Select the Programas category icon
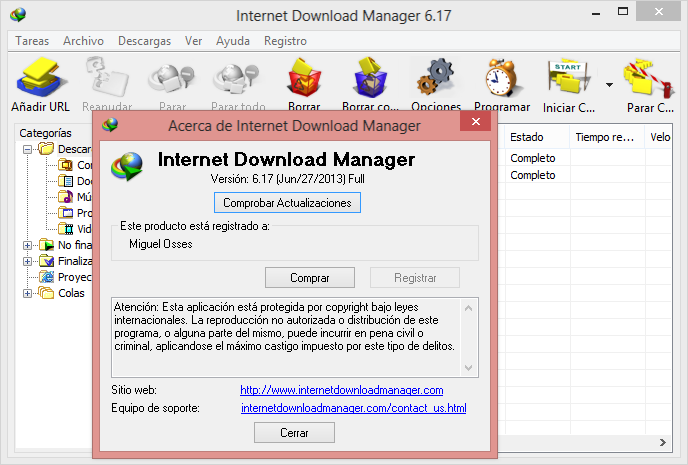The image size is (688, 465). 66,213
